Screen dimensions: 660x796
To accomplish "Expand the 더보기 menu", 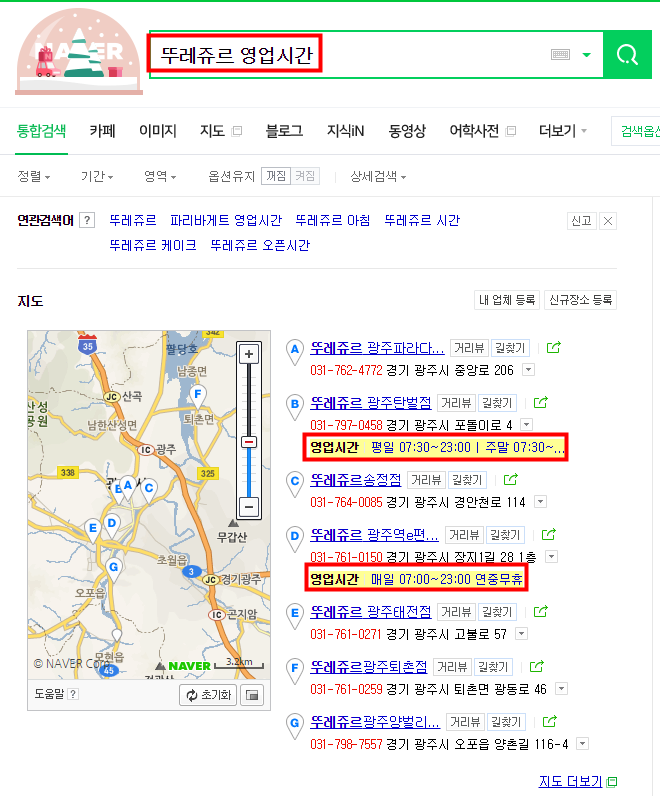I will coord(563,131).
